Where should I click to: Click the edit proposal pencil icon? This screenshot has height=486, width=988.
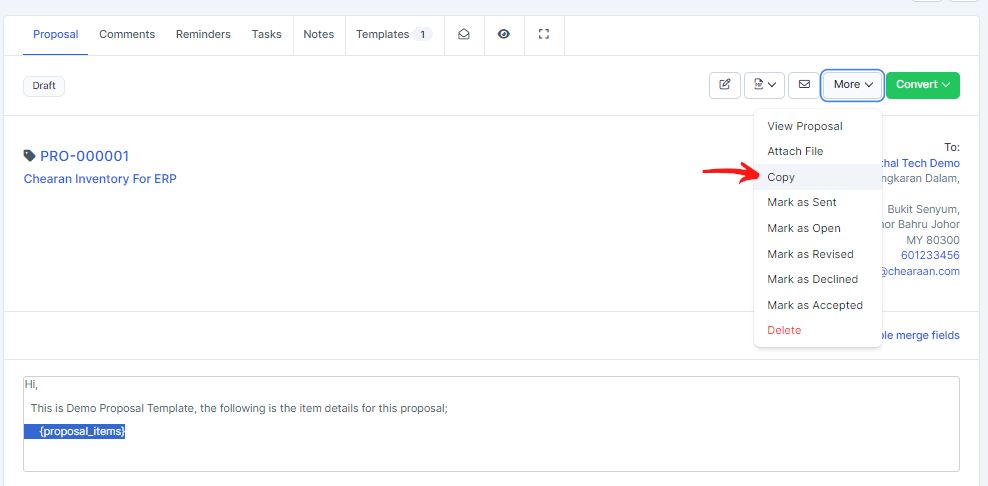[x=725, y=85]
